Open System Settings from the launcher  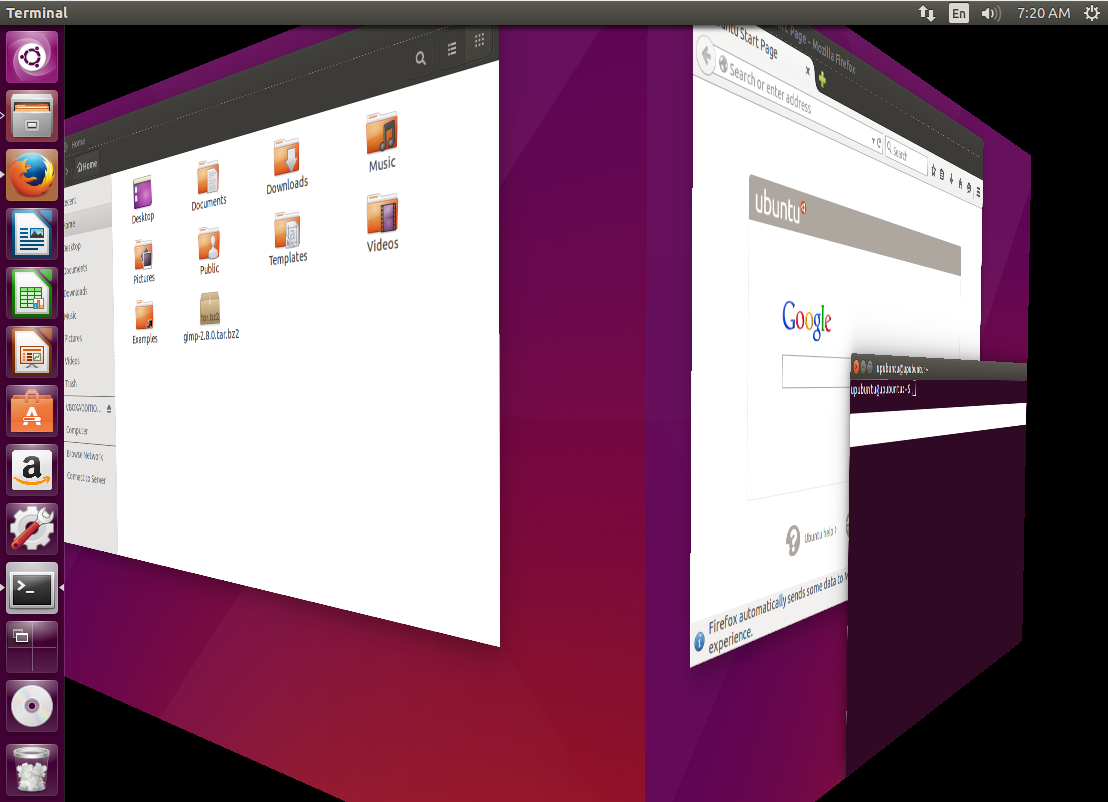(32, 529)
